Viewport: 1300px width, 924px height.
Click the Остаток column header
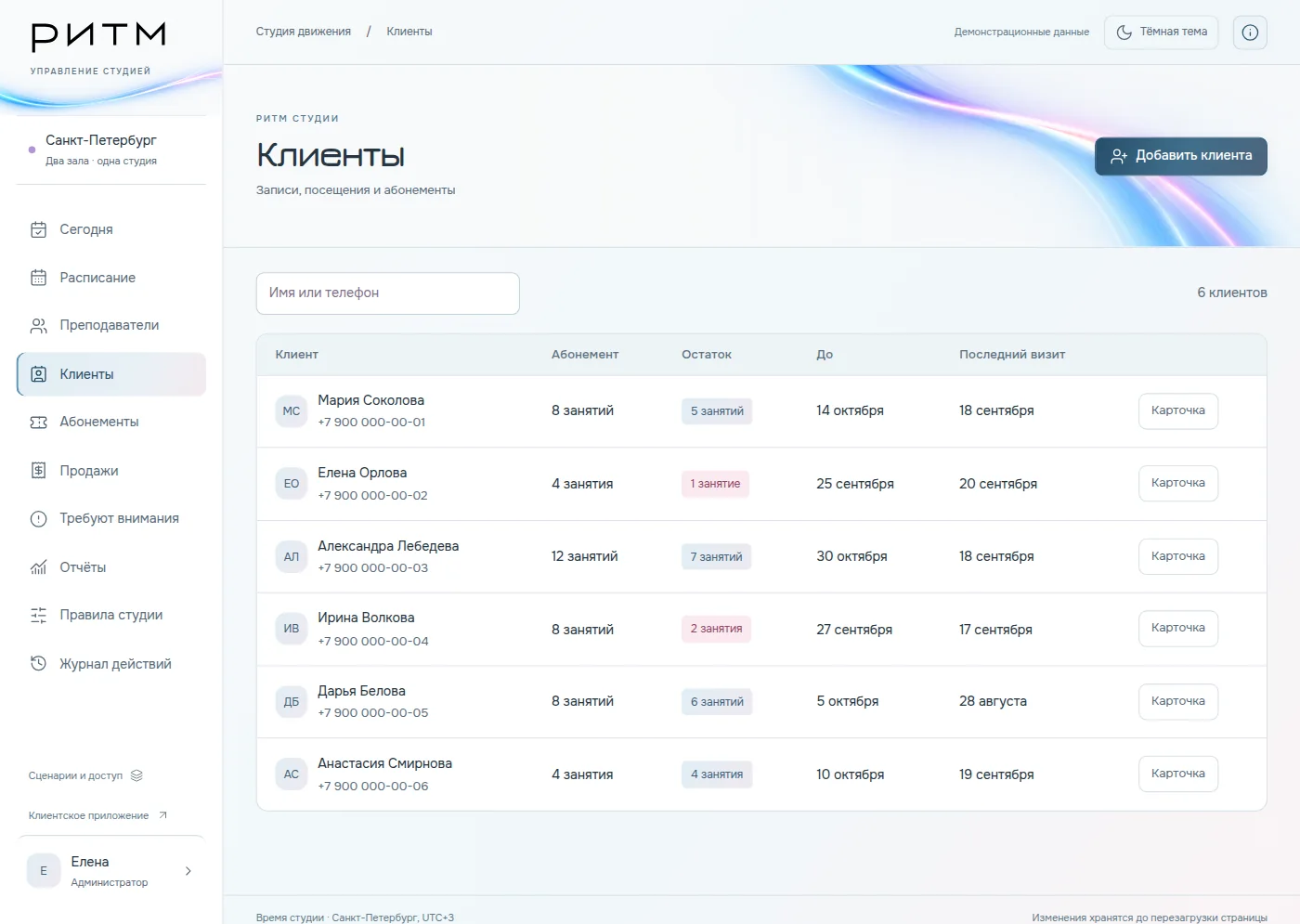pos(707,355)
